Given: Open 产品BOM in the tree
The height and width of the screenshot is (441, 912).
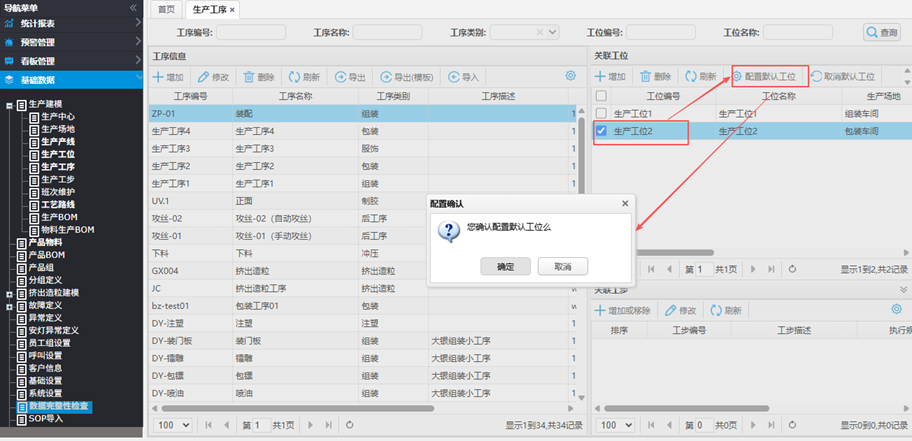Looking at the screenshot, I should coord(47,255).
